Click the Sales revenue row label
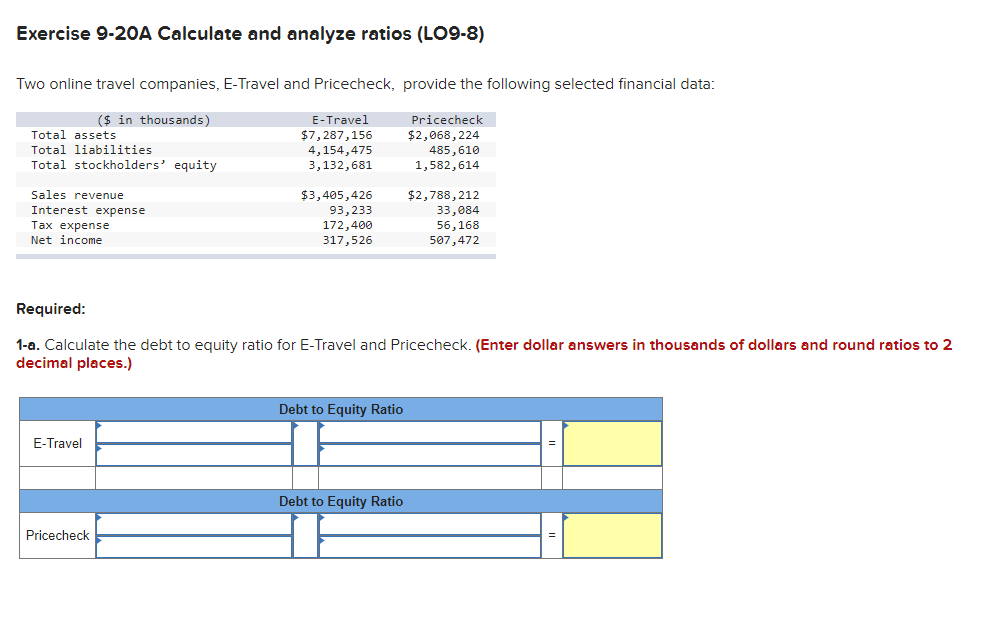1004x619 pixels. [77, 195]
